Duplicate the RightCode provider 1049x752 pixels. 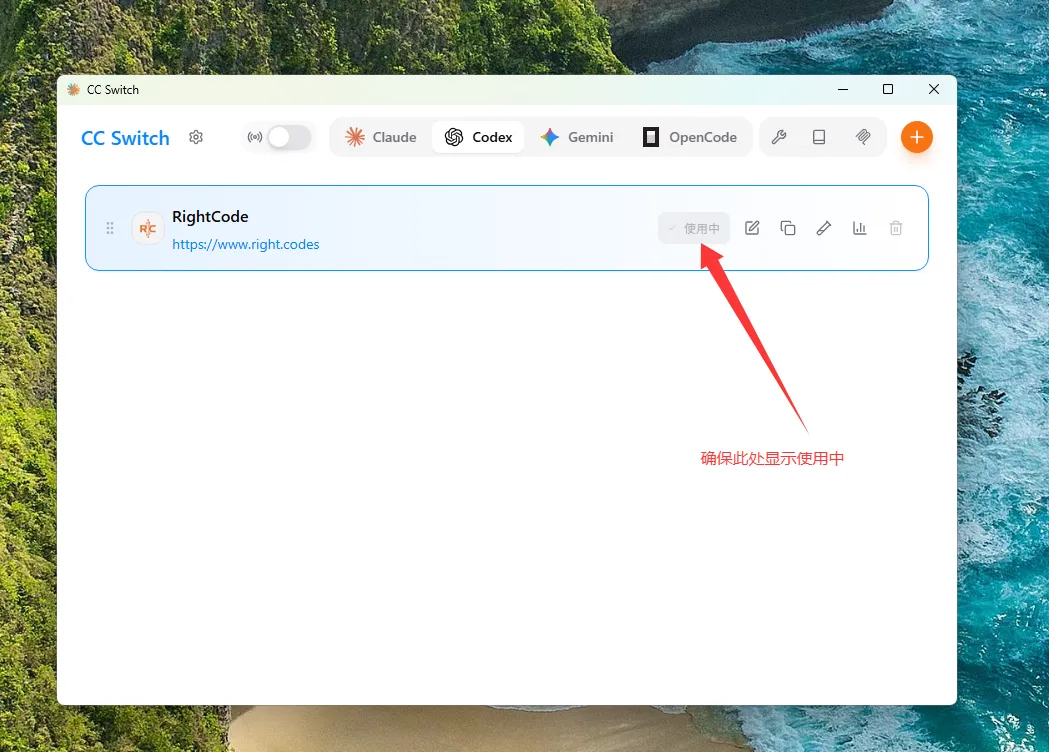[x=788, y=228]
